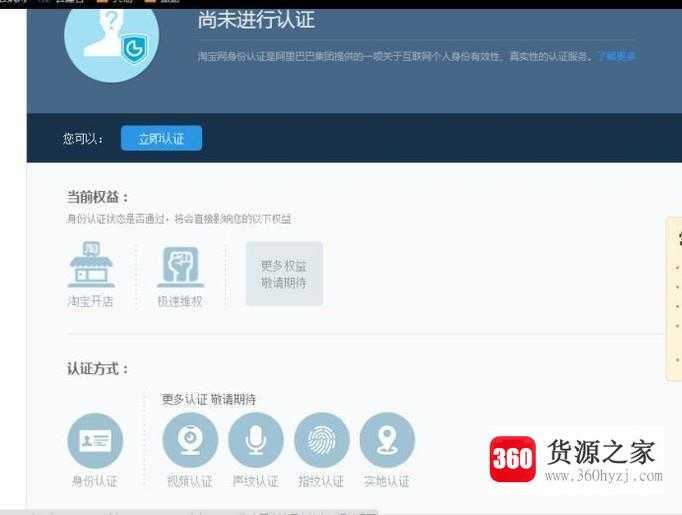Click the 立即认证 button

161,138
